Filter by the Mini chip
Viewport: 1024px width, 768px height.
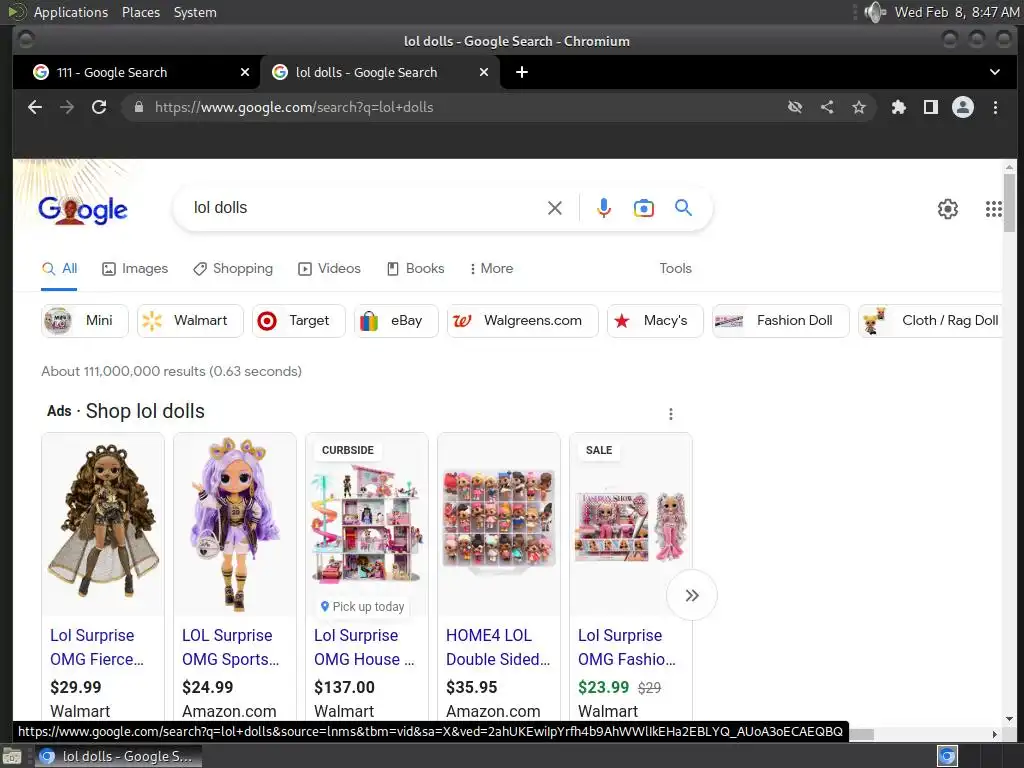[x=85, y=321]
